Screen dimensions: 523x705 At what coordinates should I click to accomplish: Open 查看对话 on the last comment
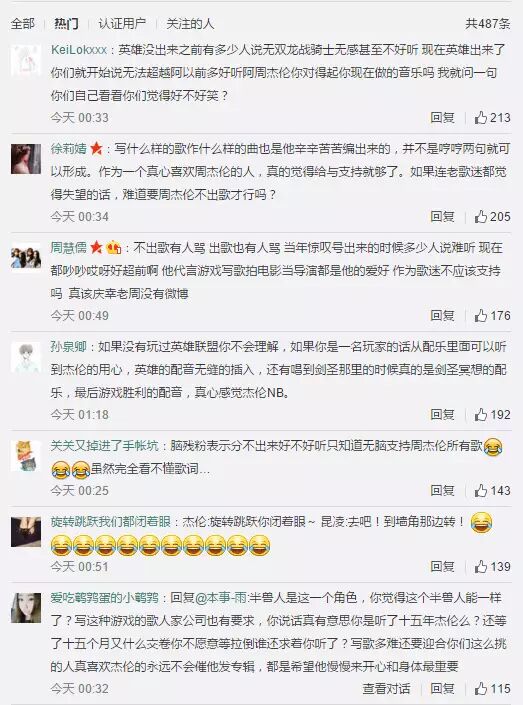click(386, 688)
